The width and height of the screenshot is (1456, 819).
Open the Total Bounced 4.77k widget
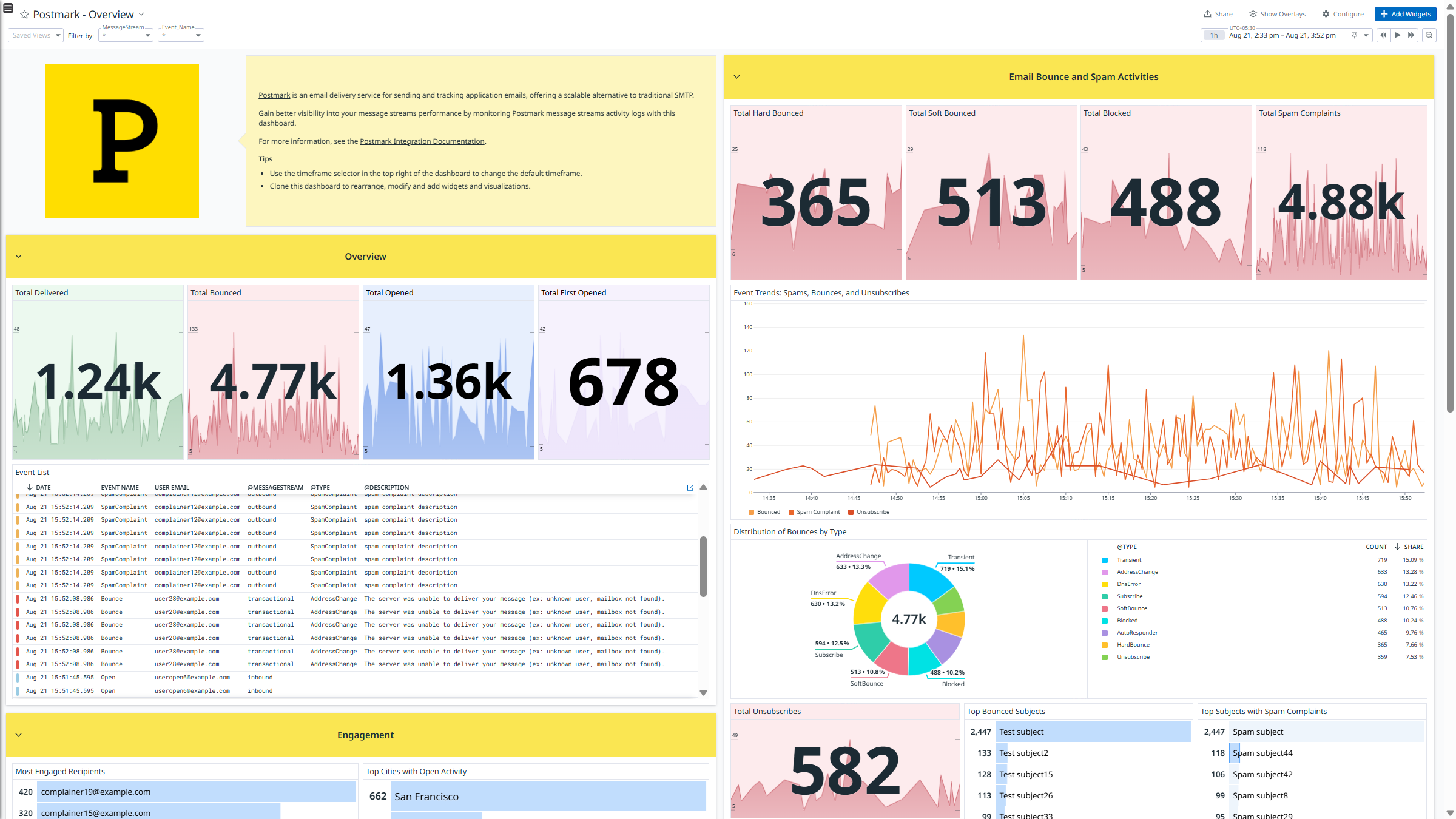(273, 372)
